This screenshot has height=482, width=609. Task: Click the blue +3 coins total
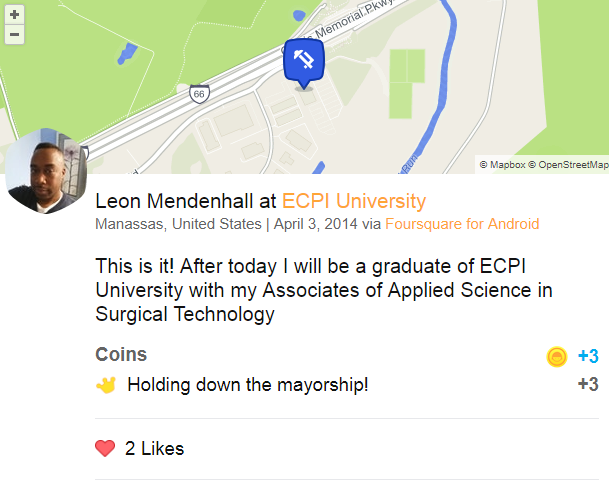pos(588,356)
